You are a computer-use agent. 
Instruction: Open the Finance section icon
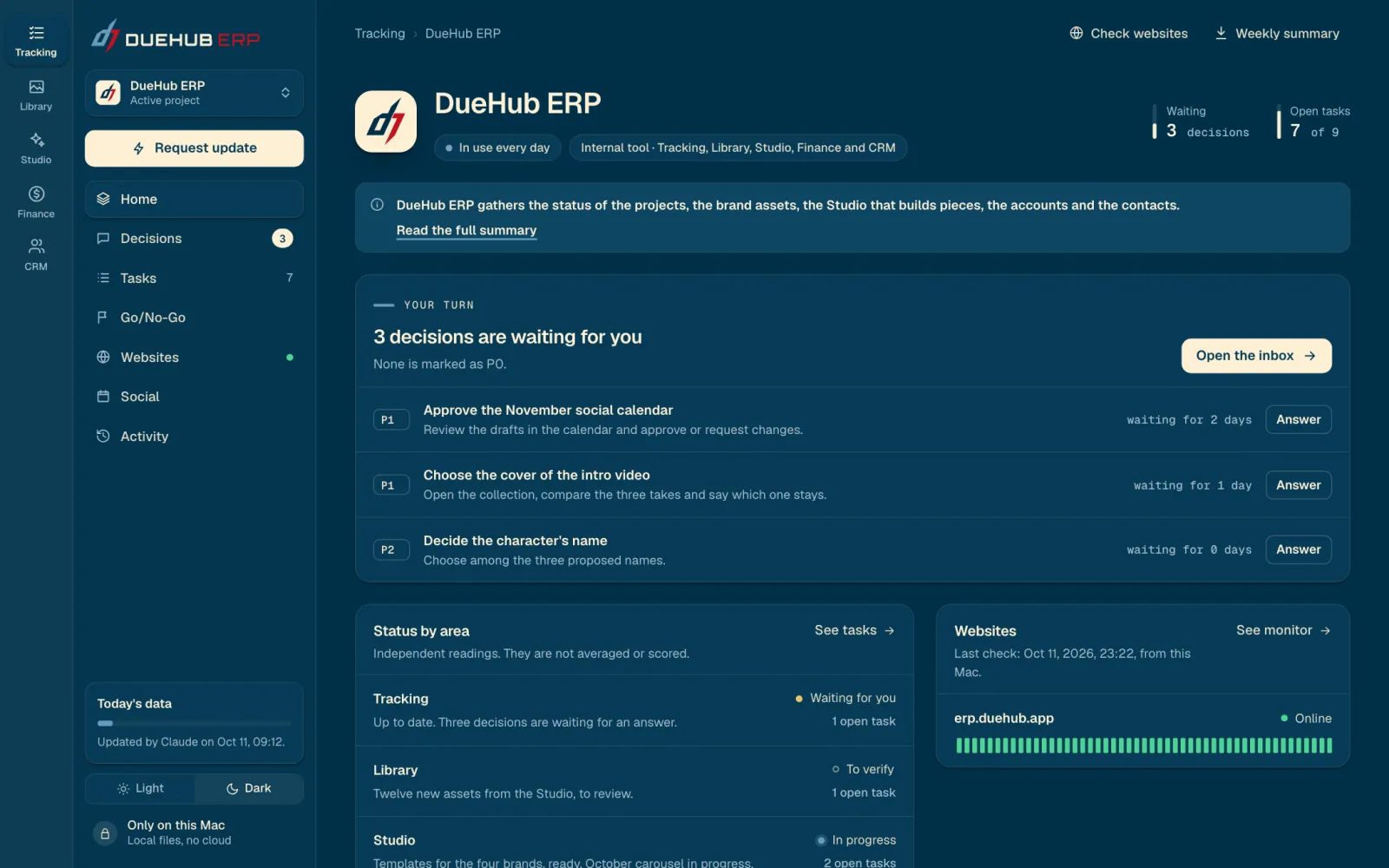pos(36,202)
